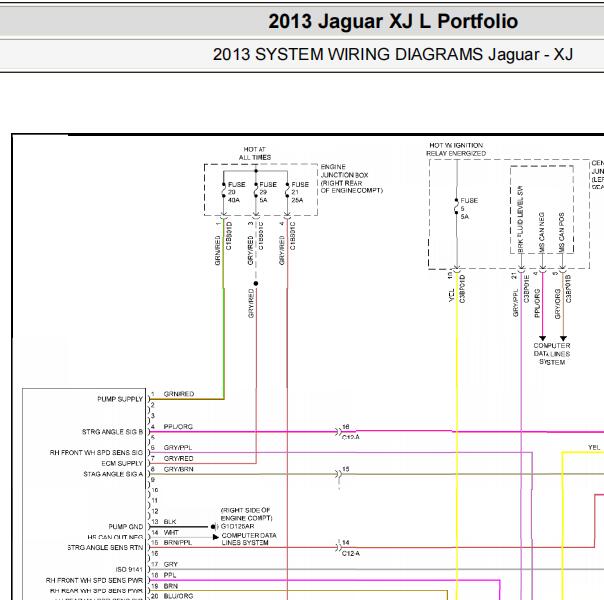Click 'BLU/ORG' wire label at pin 20
604x600 pixels.
178,596
